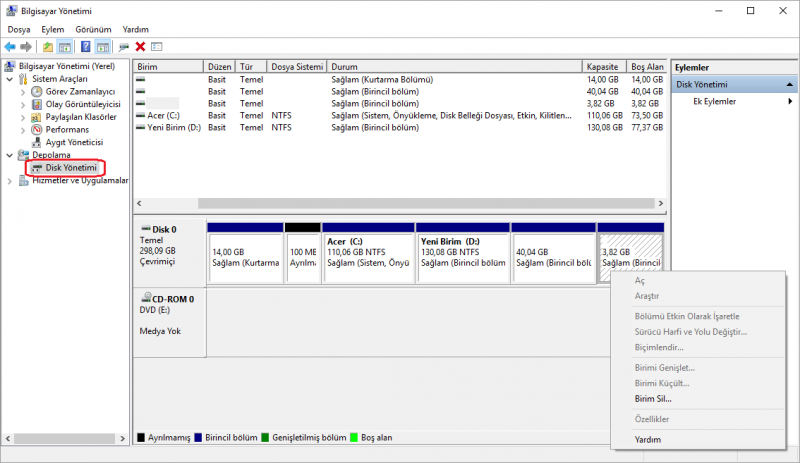Expand the Hizmetler ve Uygulamalar node
Image resolution: width=800 pixels, height=463 pixels.
point(10,181)
